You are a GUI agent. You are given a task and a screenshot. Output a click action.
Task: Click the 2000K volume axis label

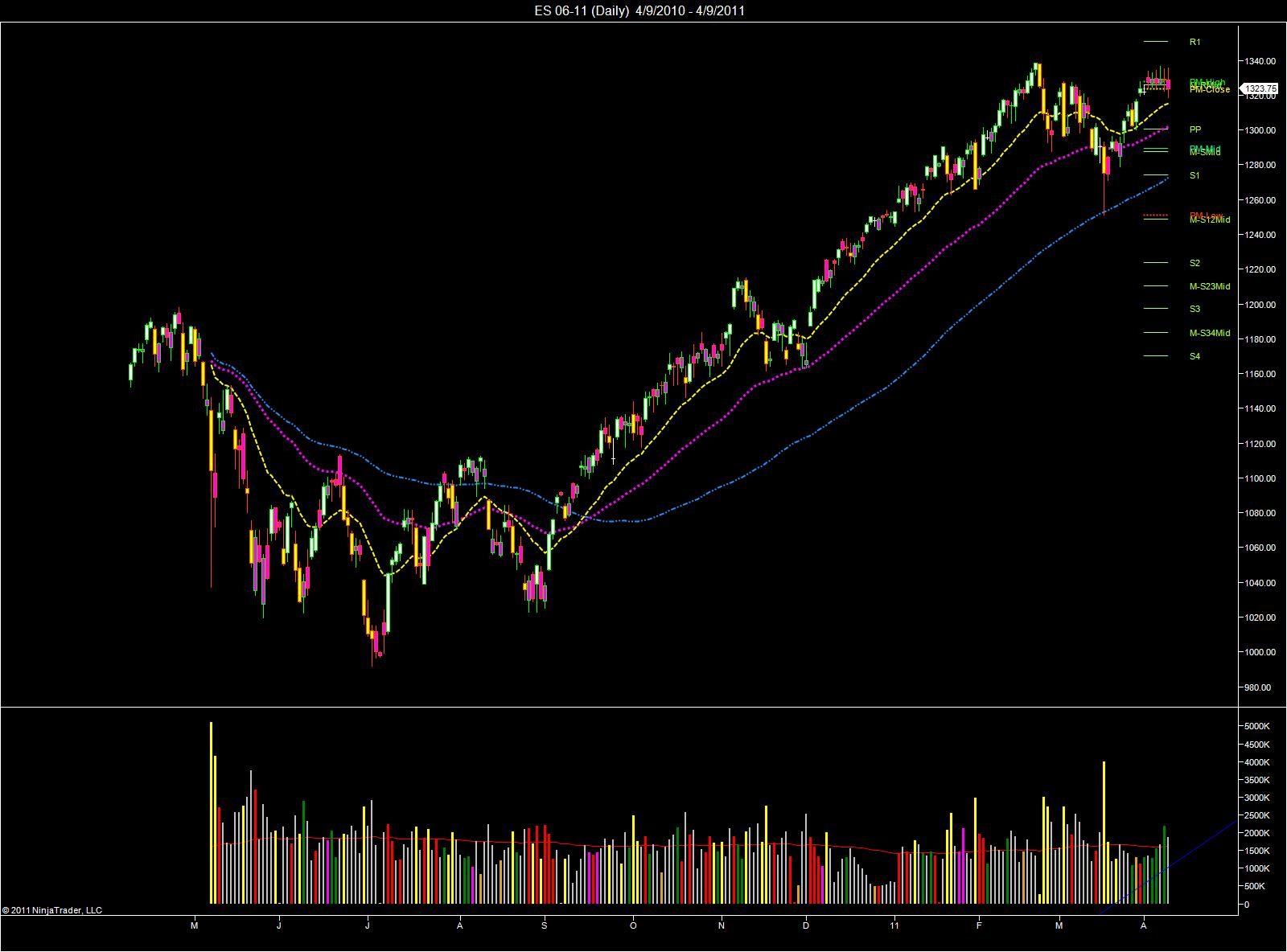[x=1256, y=834]
